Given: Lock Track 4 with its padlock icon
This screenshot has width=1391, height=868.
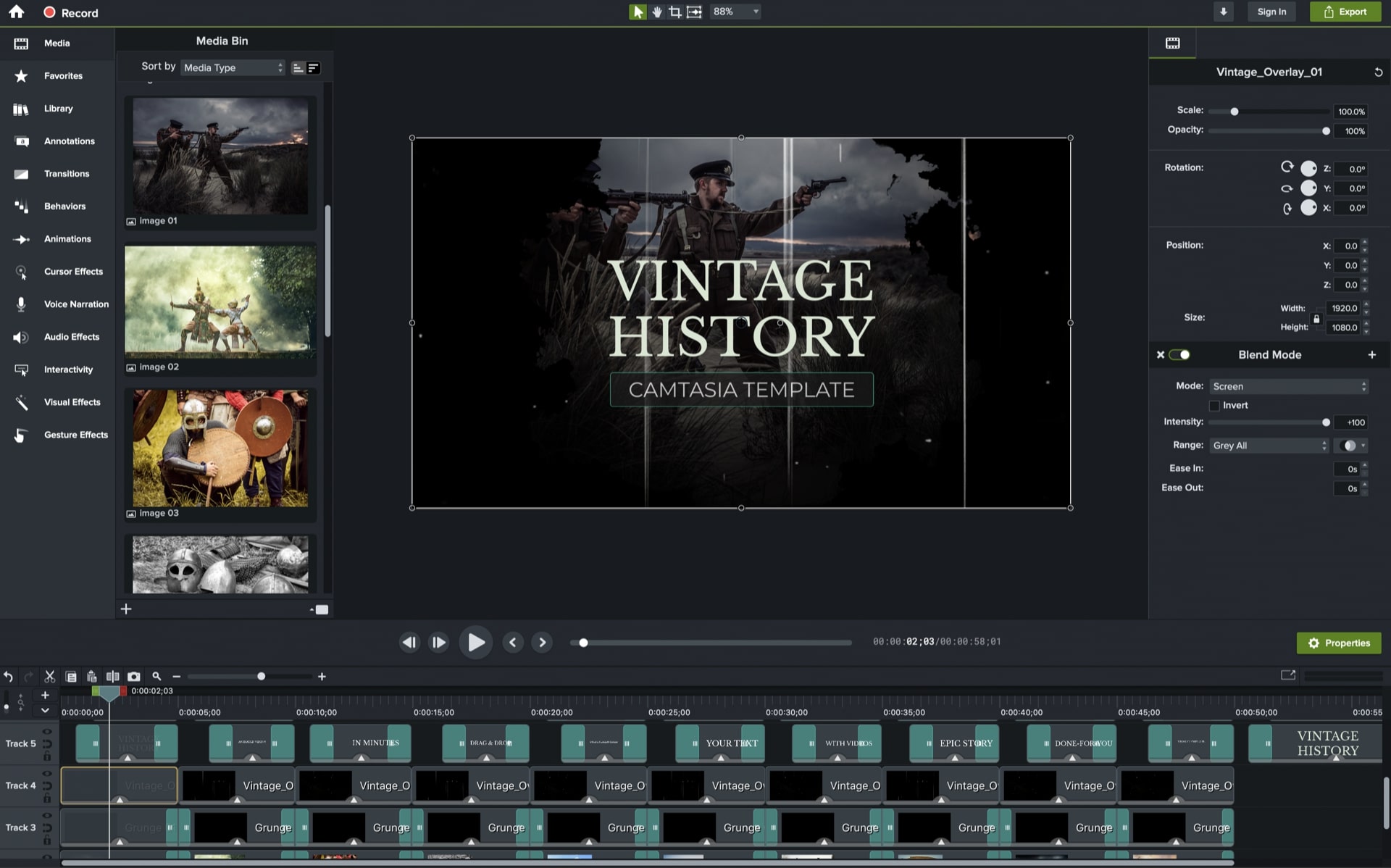Looking at the screenshot, I should (x=47, y=798).
